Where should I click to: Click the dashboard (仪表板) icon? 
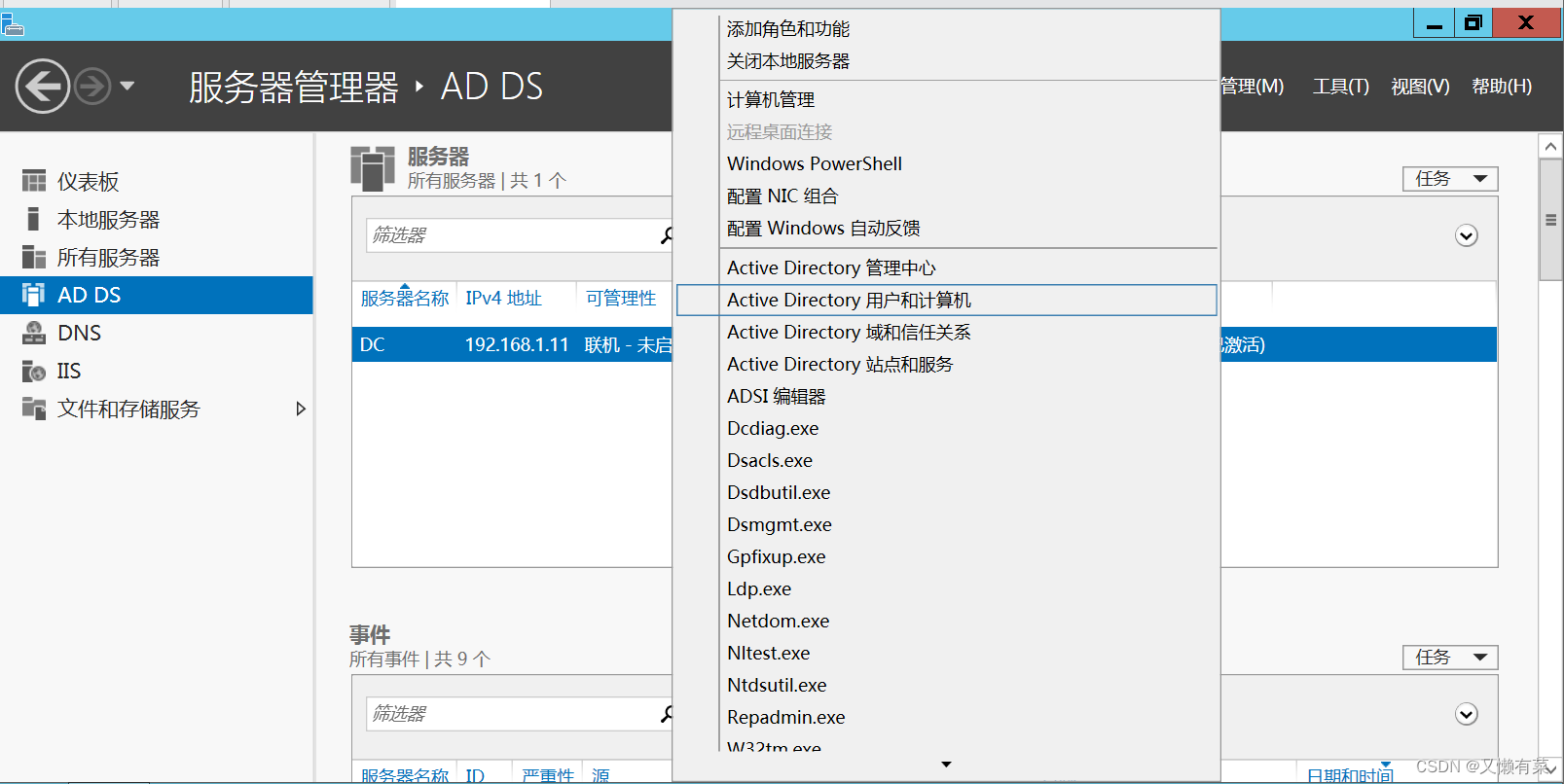click(34, 181)
